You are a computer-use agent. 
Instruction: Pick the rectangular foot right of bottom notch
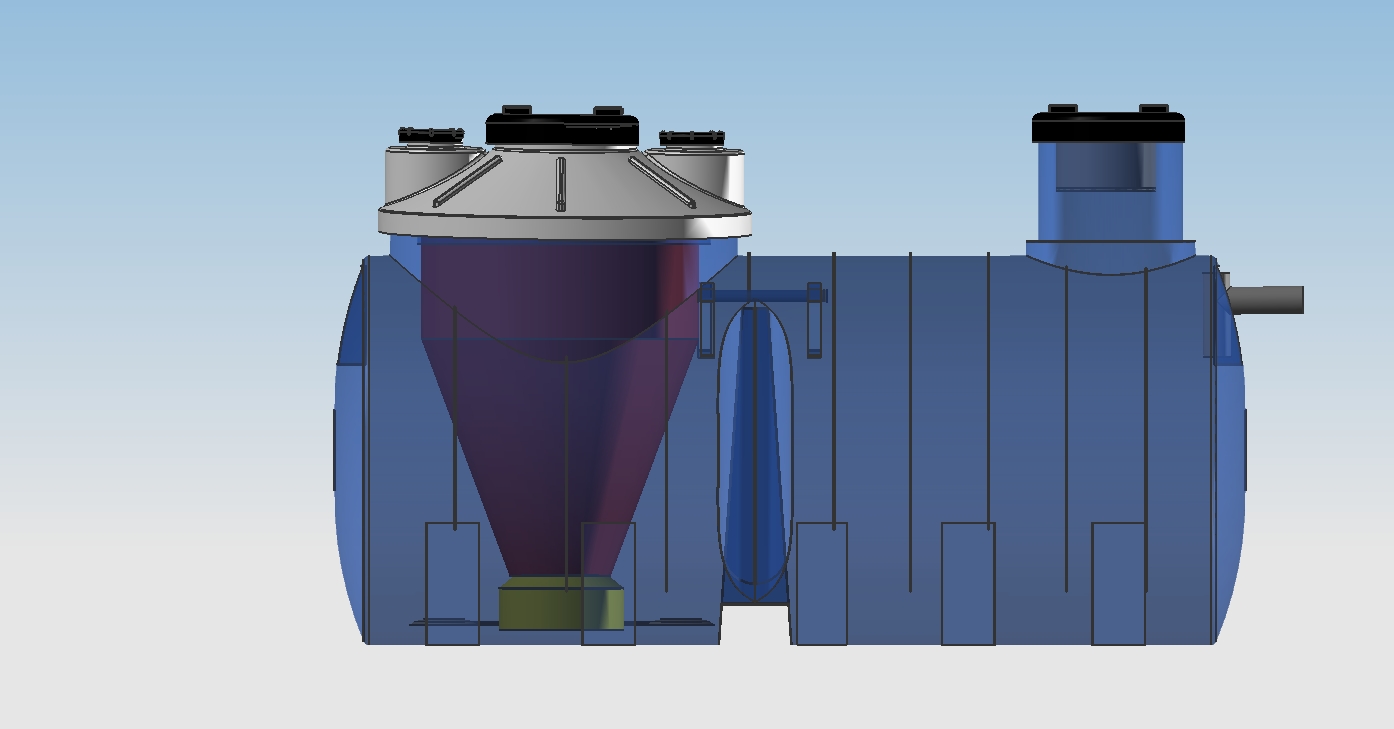coord(821,584)
